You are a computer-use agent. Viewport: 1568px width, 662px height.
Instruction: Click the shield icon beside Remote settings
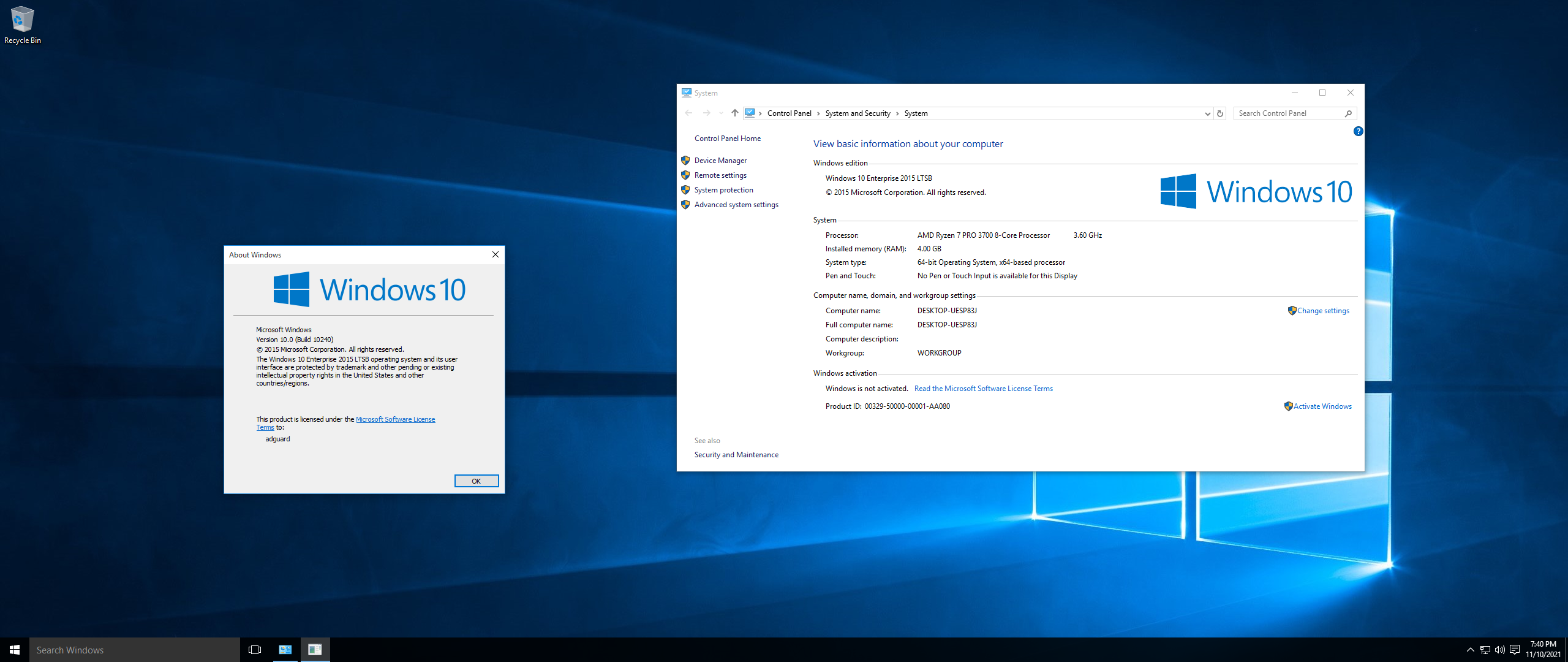[x=685, y=175]
